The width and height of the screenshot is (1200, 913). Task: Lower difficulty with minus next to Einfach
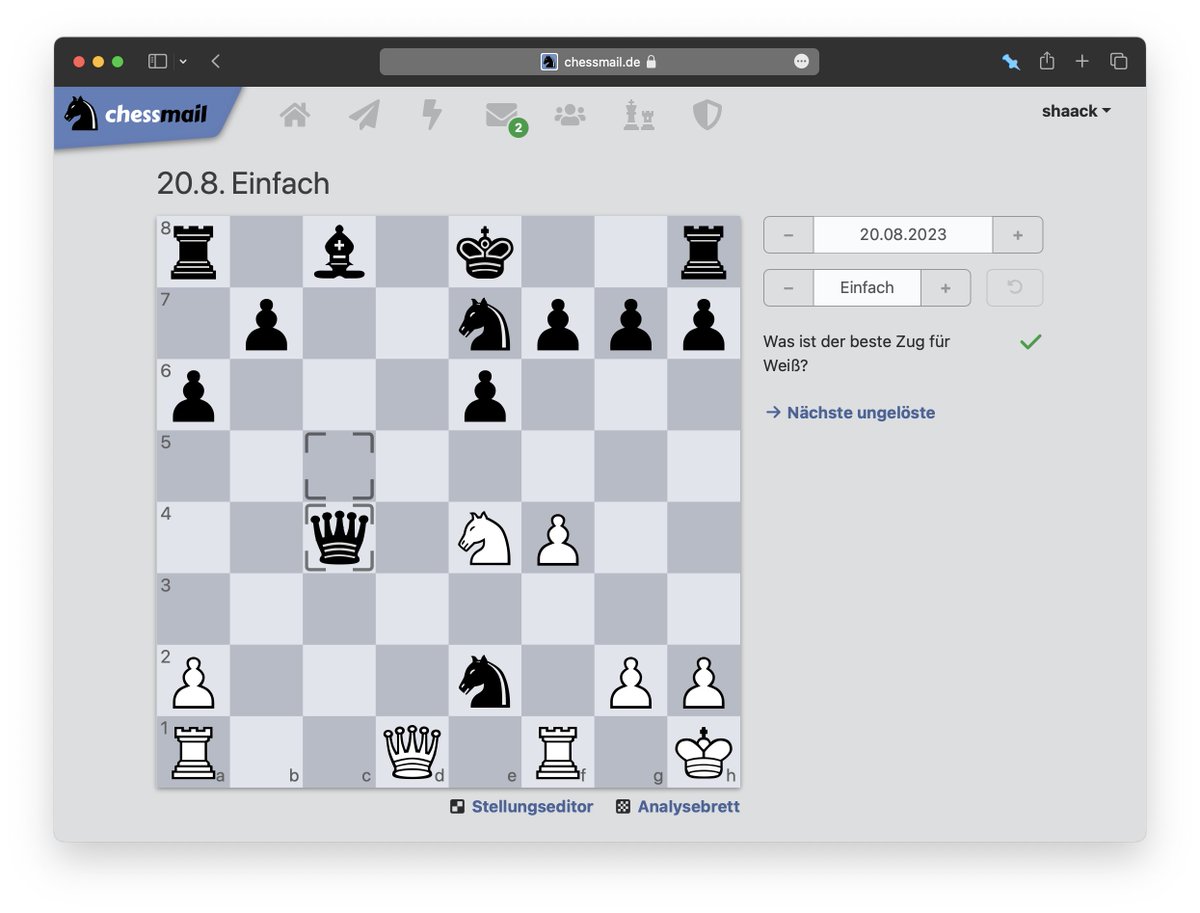click(x=788, y=288)
